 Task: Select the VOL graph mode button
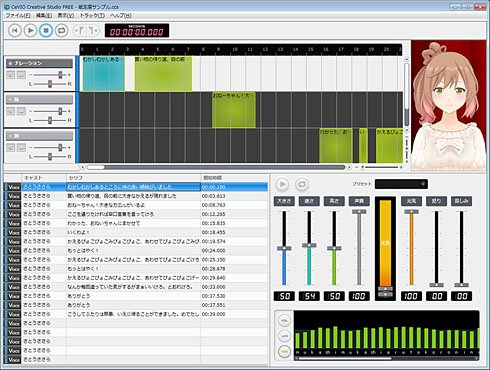coord(284,321)
